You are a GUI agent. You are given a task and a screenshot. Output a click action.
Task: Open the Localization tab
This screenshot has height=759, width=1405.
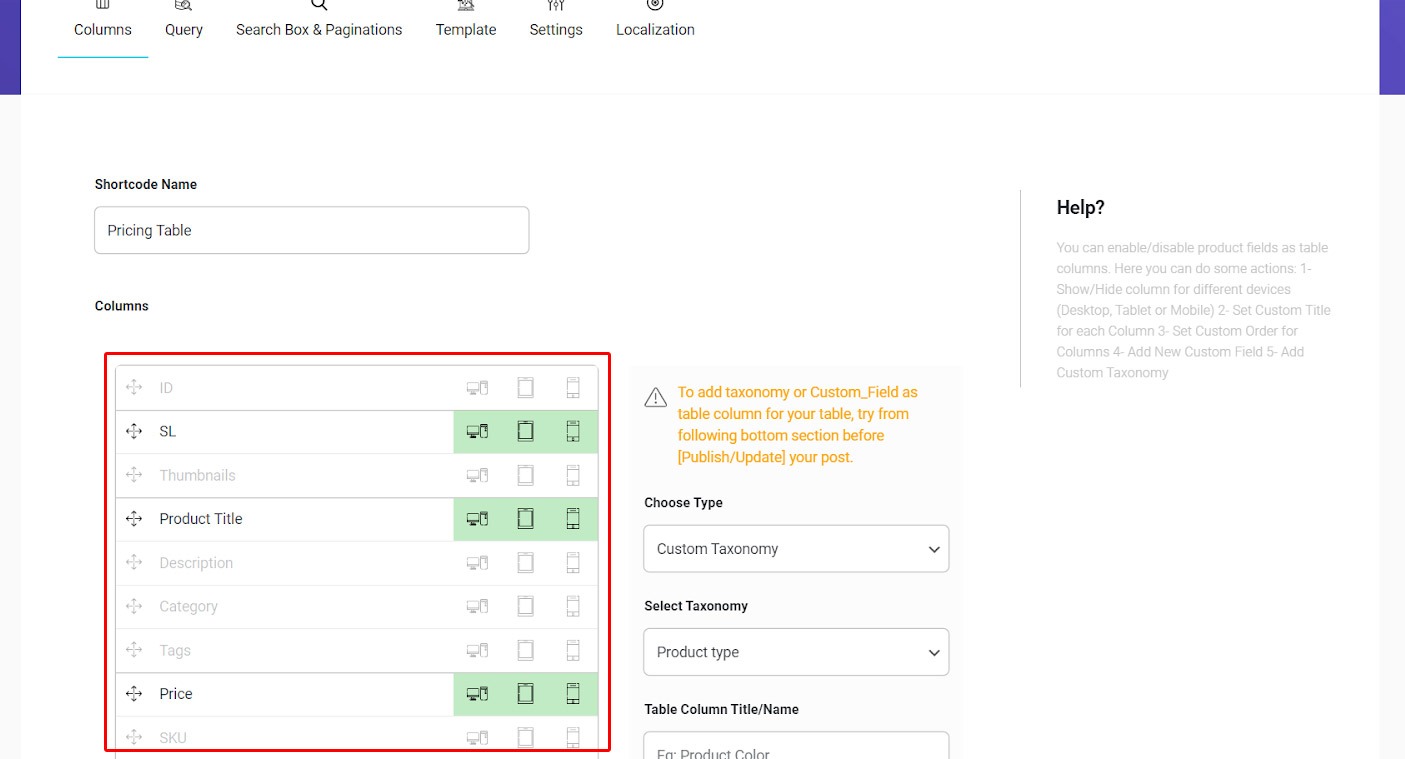655,22
